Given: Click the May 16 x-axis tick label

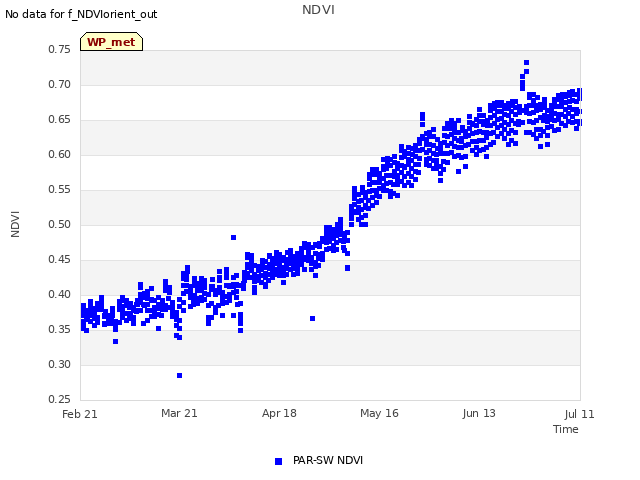Looking at the screenshot, I should click(x=379, y=413).
